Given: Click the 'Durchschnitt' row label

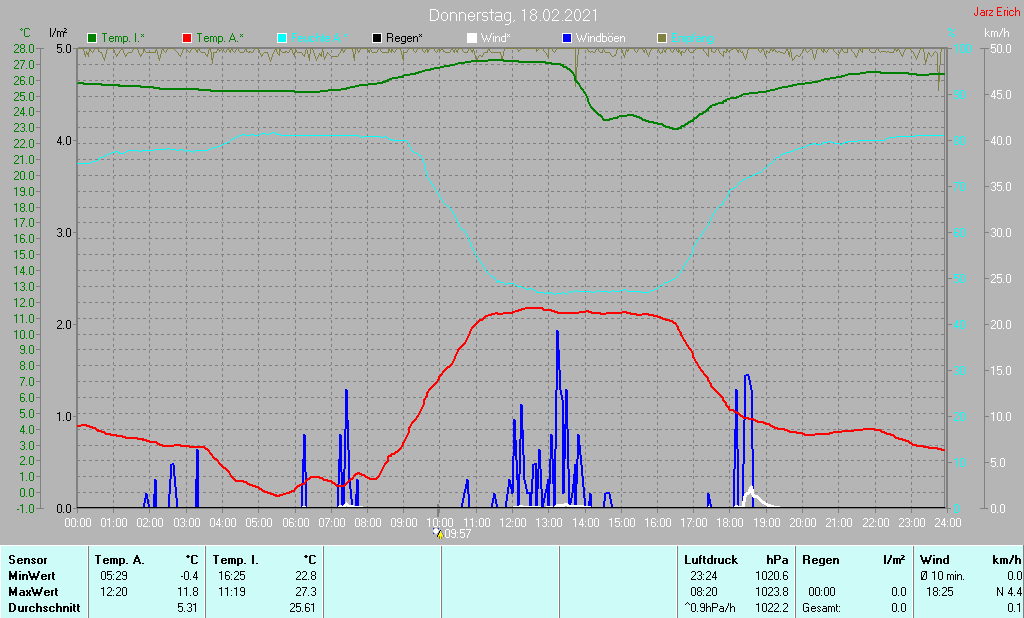Looking at the screenshot, I should [44, 608].
